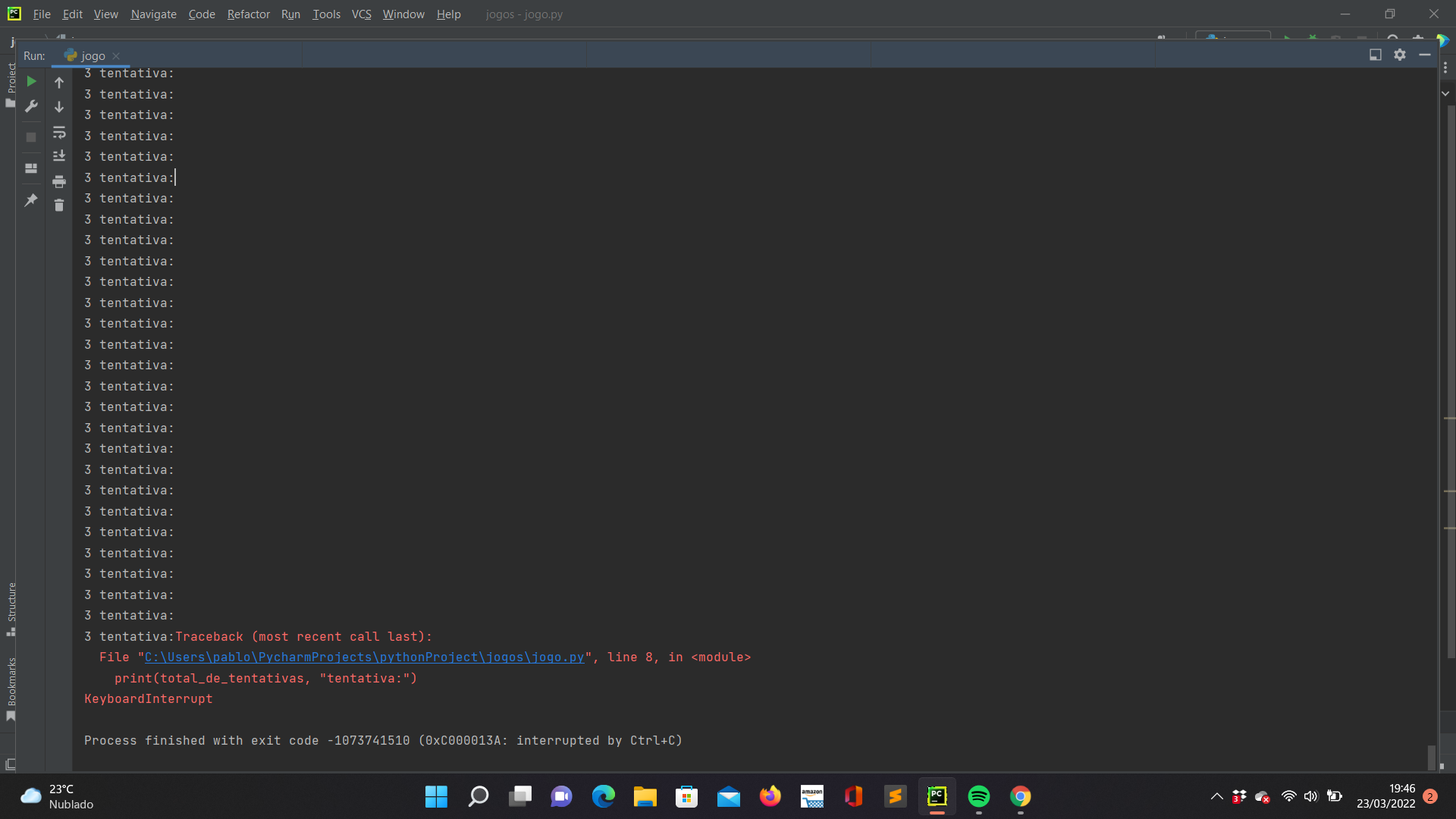Open the Code menu

point(202,14)
